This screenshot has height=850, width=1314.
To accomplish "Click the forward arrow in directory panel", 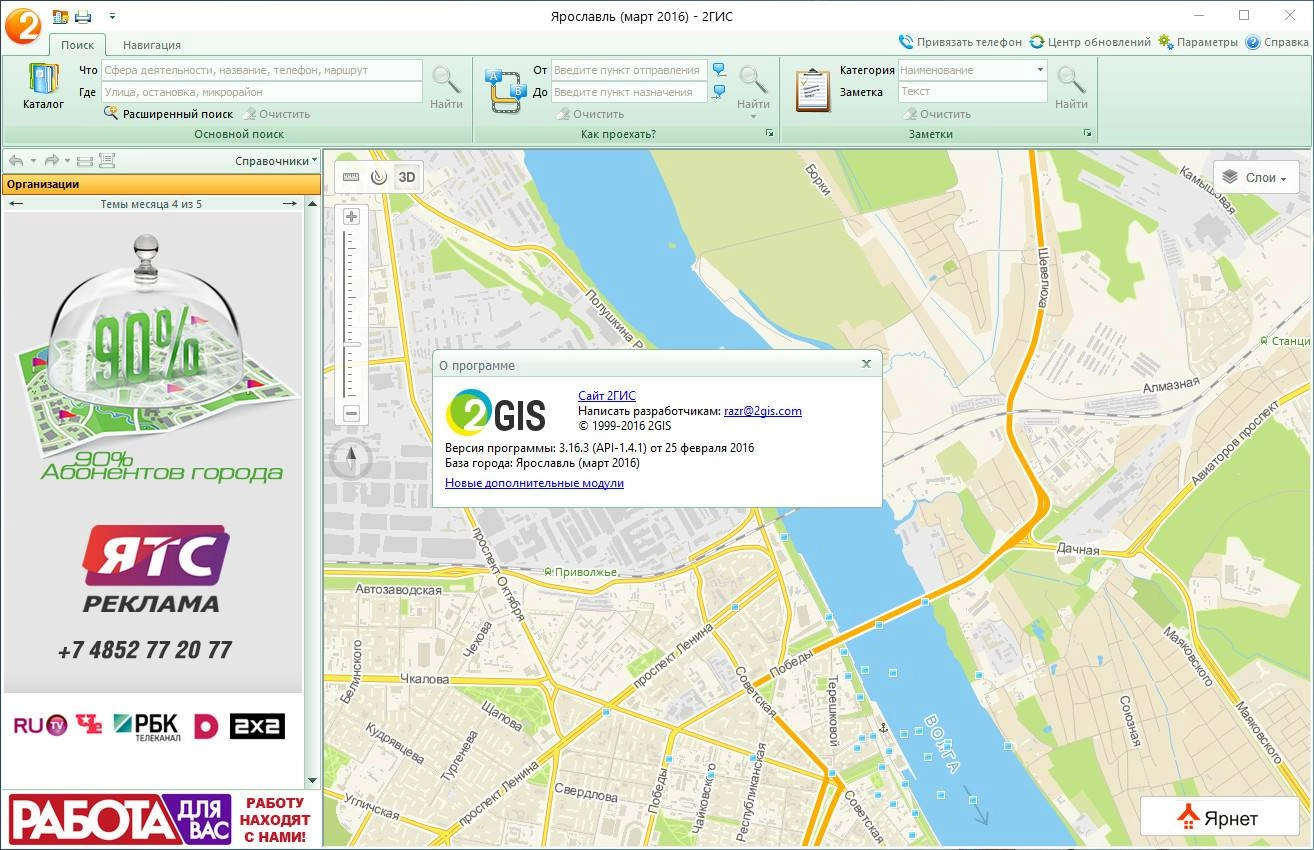I will (51, 161).
